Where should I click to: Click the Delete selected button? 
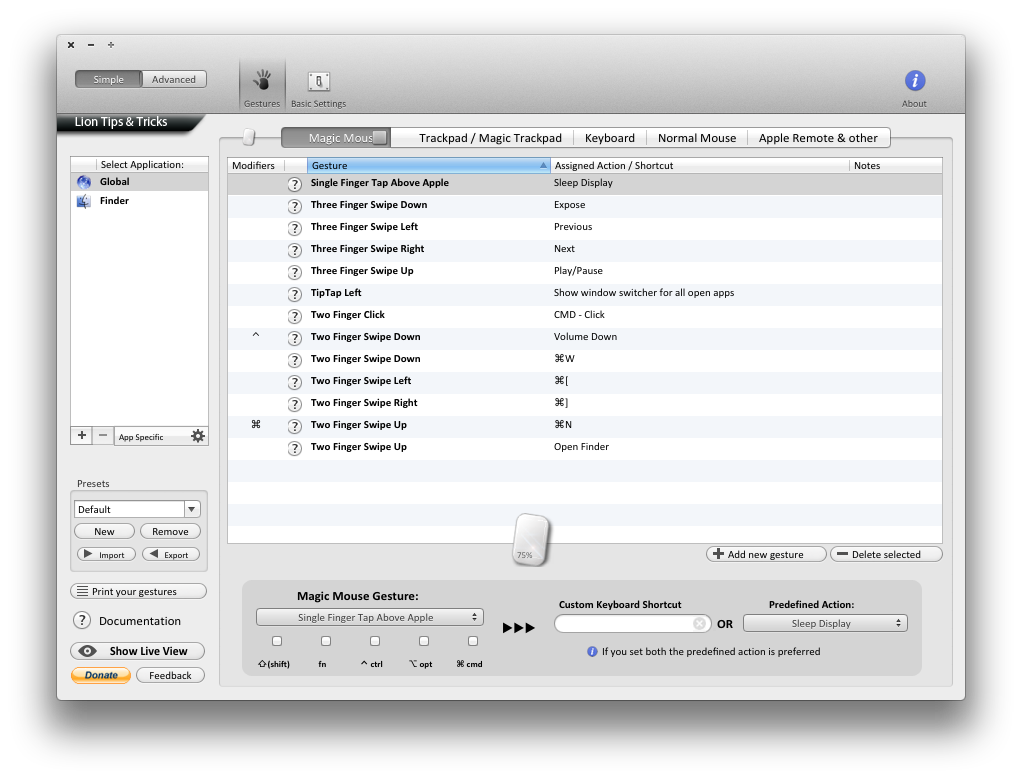click(886, 554)
